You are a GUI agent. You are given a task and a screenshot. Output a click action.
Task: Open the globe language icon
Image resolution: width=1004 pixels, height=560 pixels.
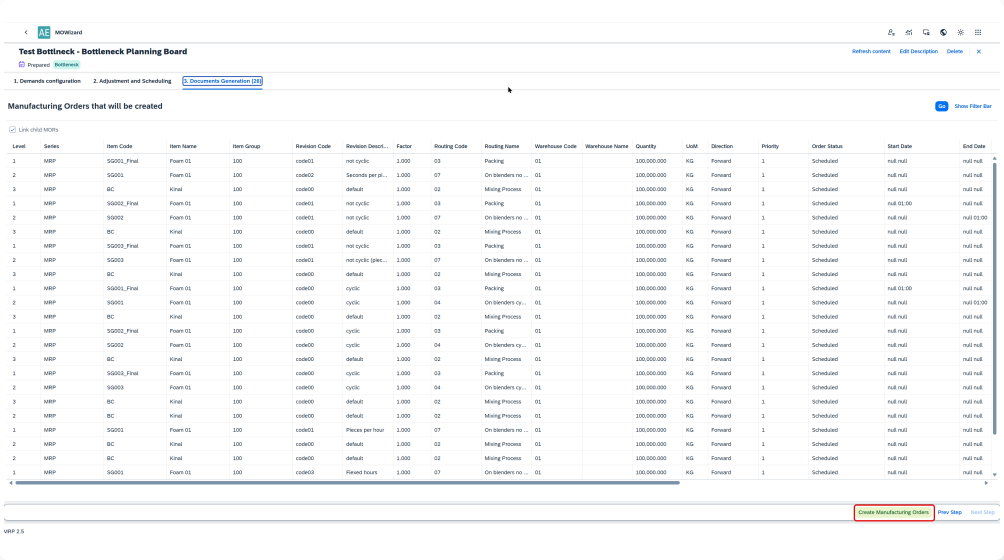943,32
